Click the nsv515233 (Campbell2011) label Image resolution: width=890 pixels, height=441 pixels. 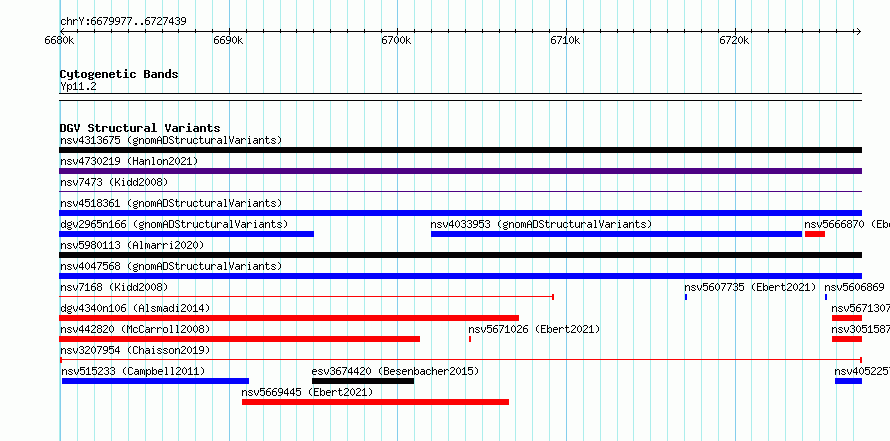pos(133,371)
